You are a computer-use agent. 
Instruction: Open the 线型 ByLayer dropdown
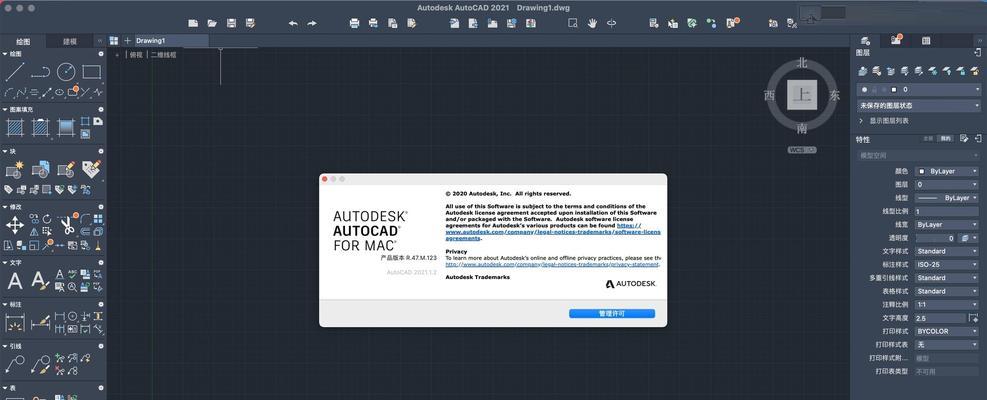click(x=947, y=198)
